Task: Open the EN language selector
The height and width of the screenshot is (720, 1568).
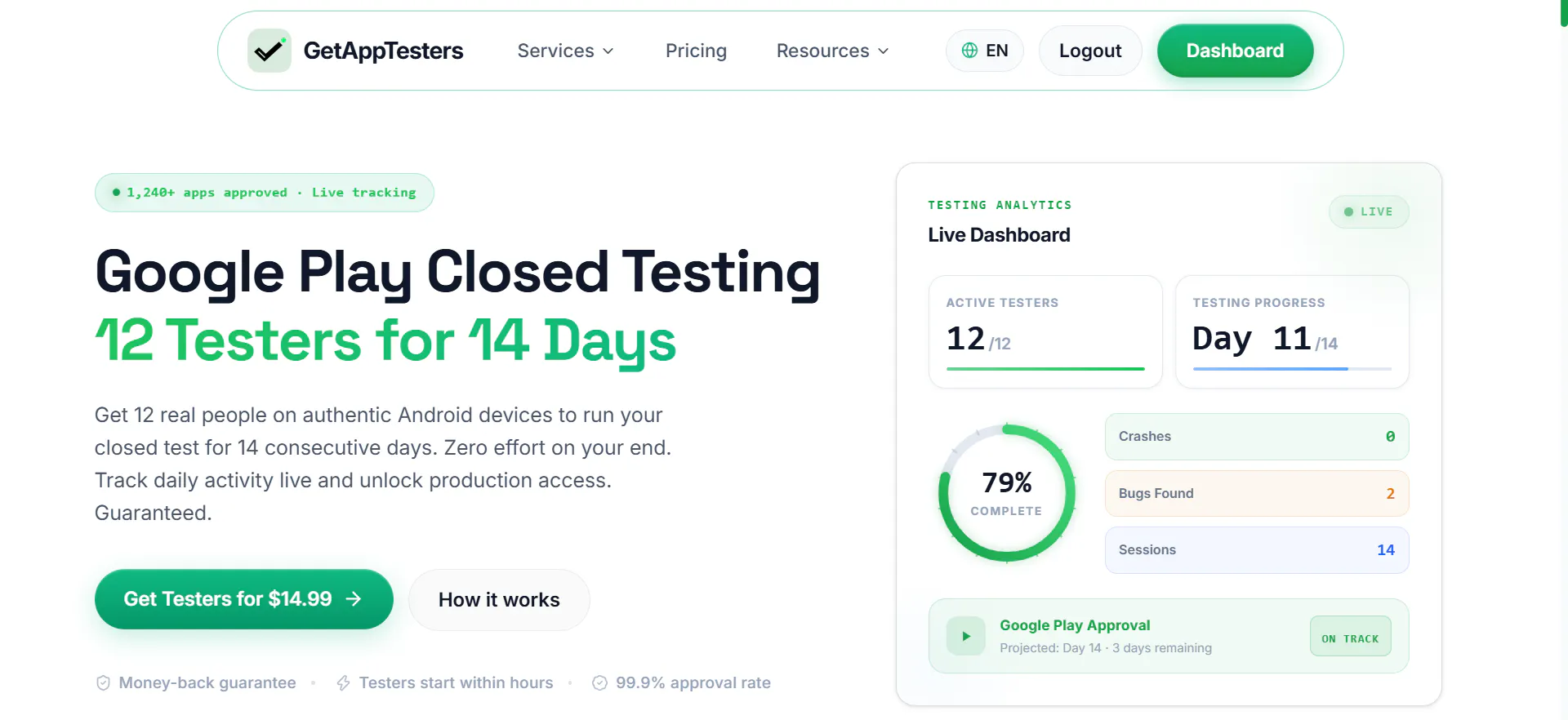Action: click(x=985, y=51)
